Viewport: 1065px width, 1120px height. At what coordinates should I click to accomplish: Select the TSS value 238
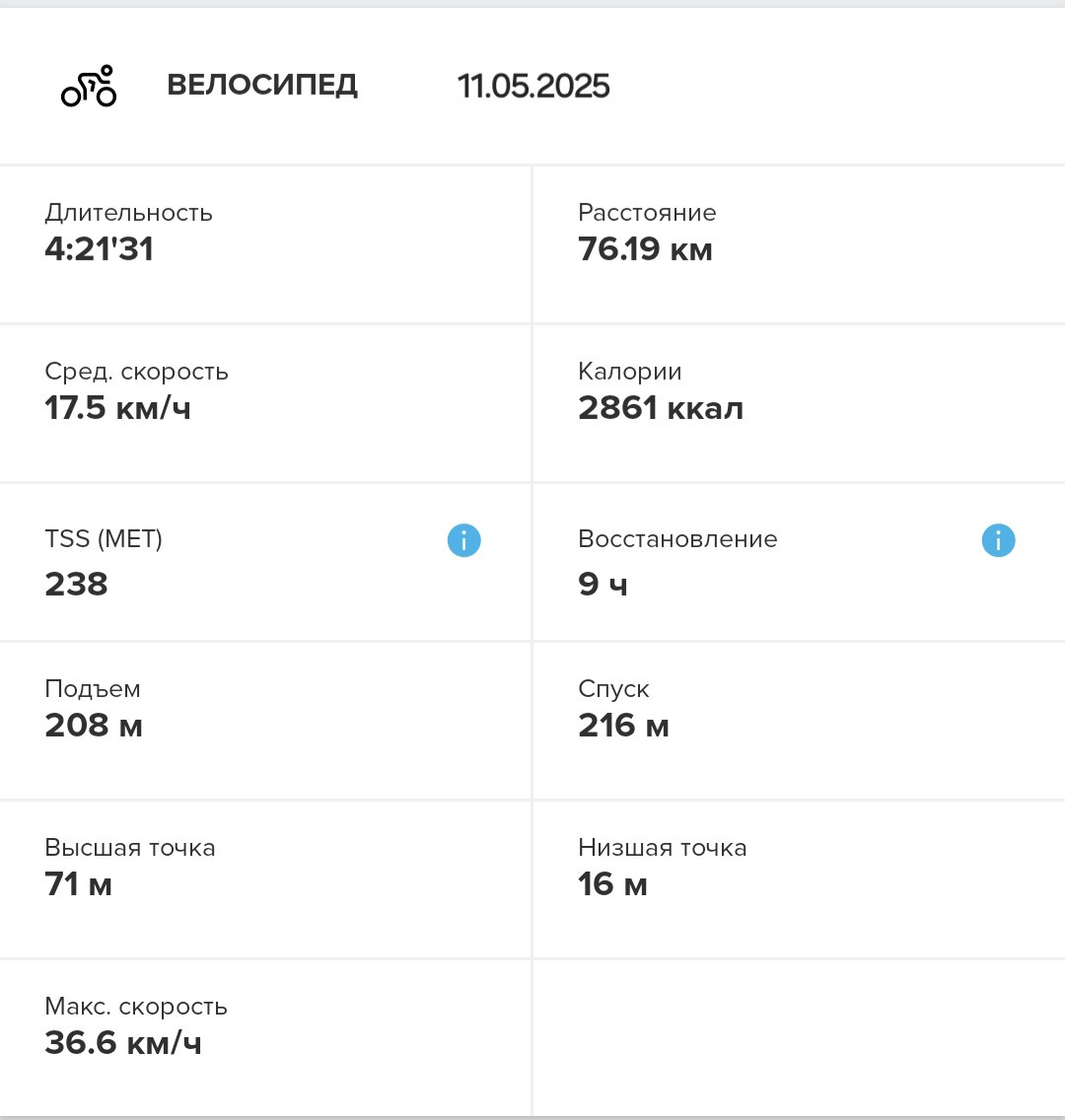click(77, 584)
